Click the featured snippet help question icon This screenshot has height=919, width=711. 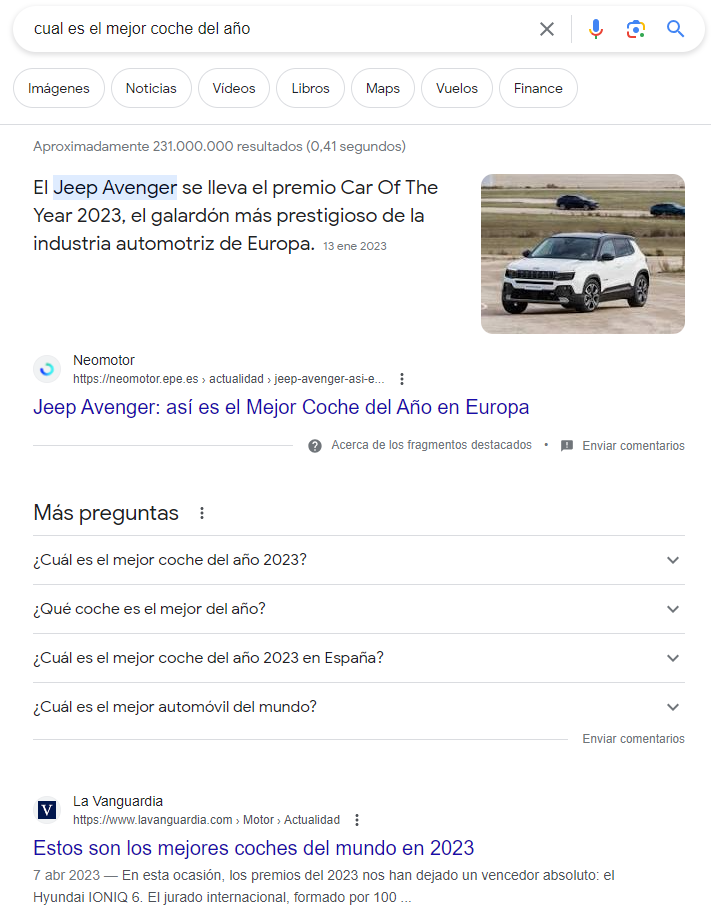(315, 446)
